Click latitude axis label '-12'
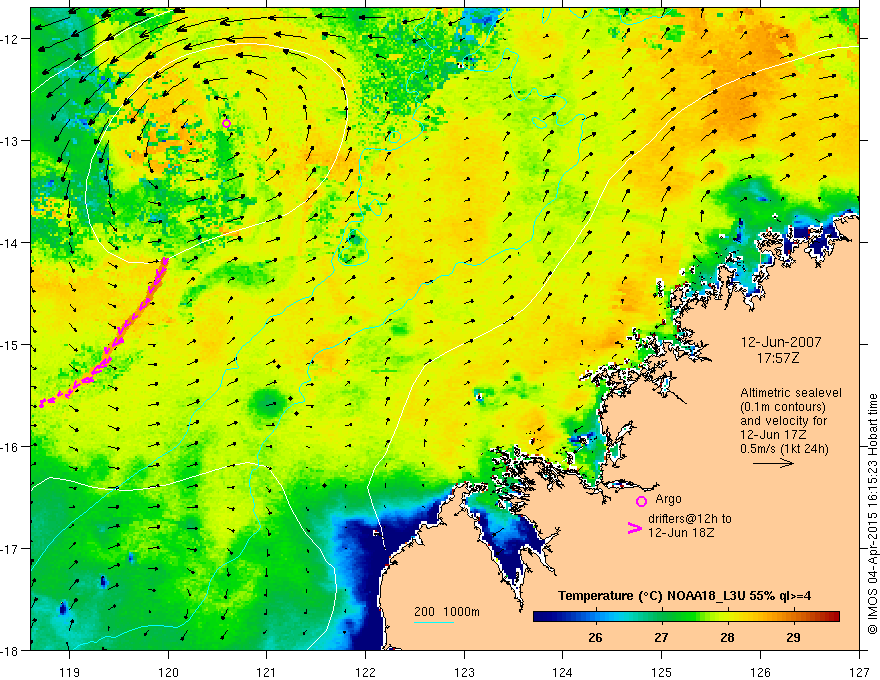Screen dimensions: 880x680 tap(11, 39)
